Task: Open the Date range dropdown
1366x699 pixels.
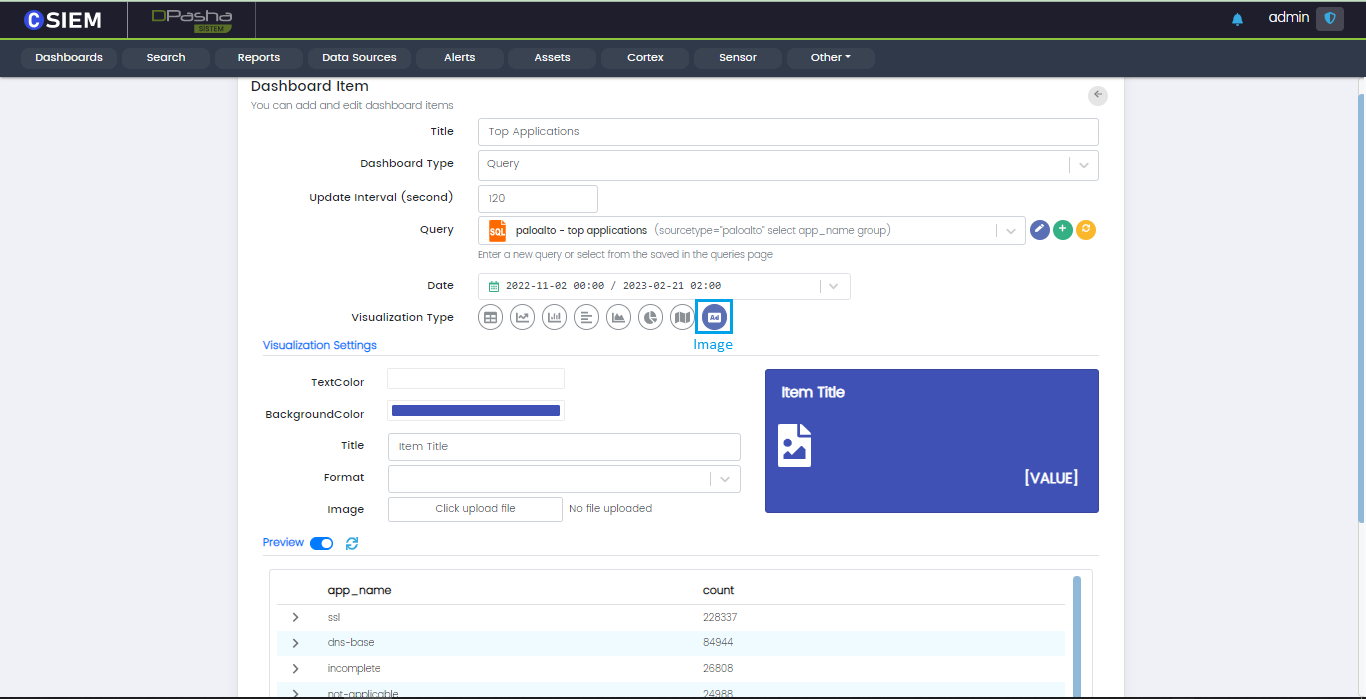Action: [x=833, y=286]
